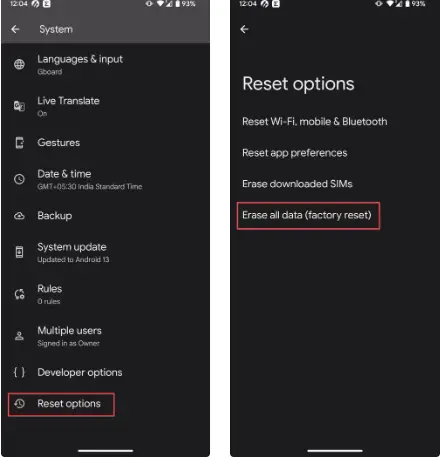Choose Erase downloaded SIMs
Image resolution: width=440 pixels, height=457 pixels.
tap(297, 184)
